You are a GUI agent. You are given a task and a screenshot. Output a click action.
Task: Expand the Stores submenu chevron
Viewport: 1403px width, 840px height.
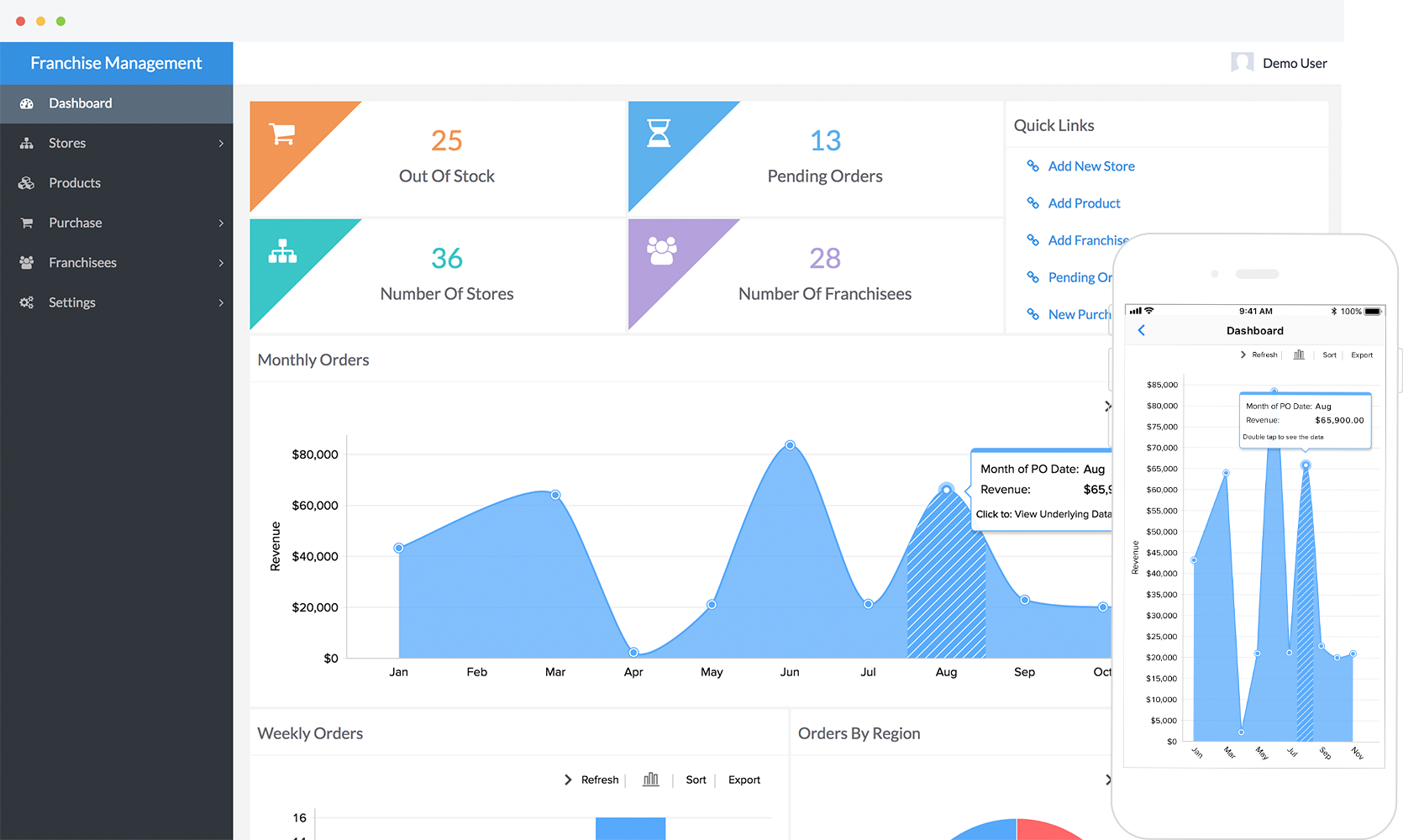coord(221,144)
